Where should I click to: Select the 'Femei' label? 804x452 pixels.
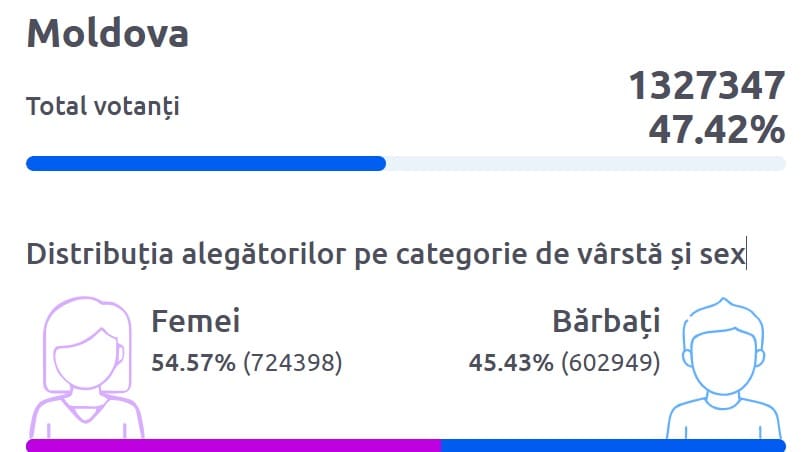tap(196, 322)
